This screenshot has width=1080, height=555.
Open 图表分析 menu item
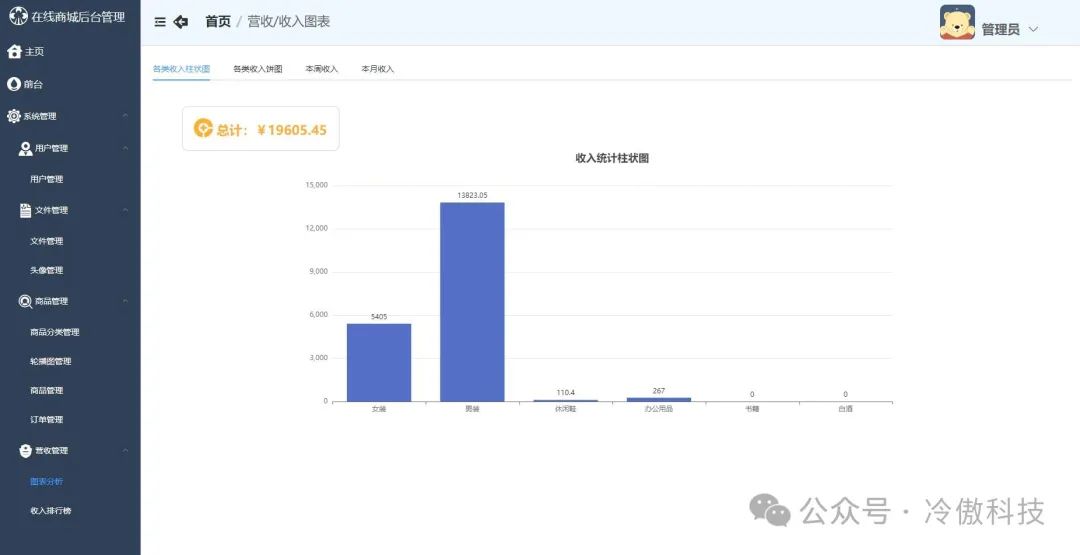47,482
